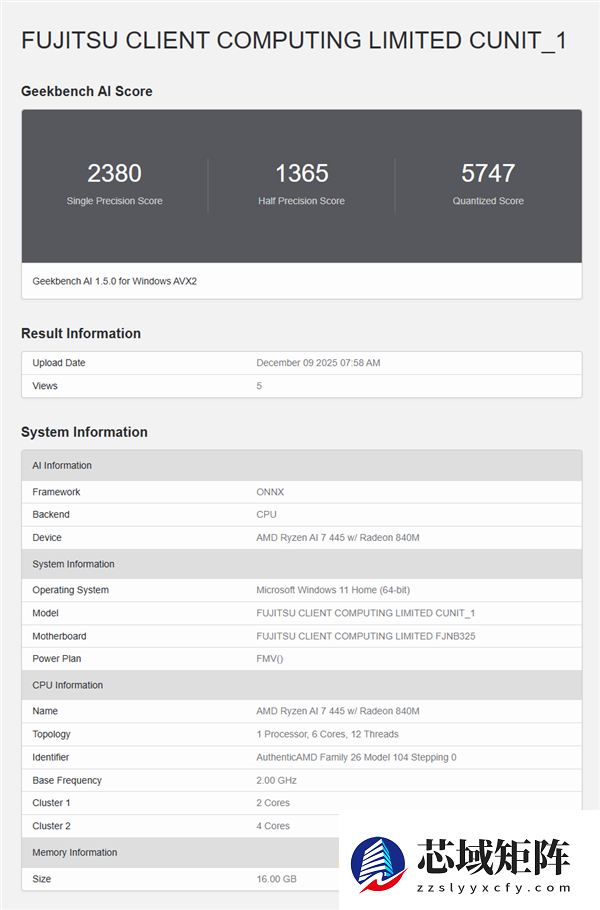This screenshot has height=910, width=600.
Task: Expand the Memory Information section
Action: coord(77,852)
